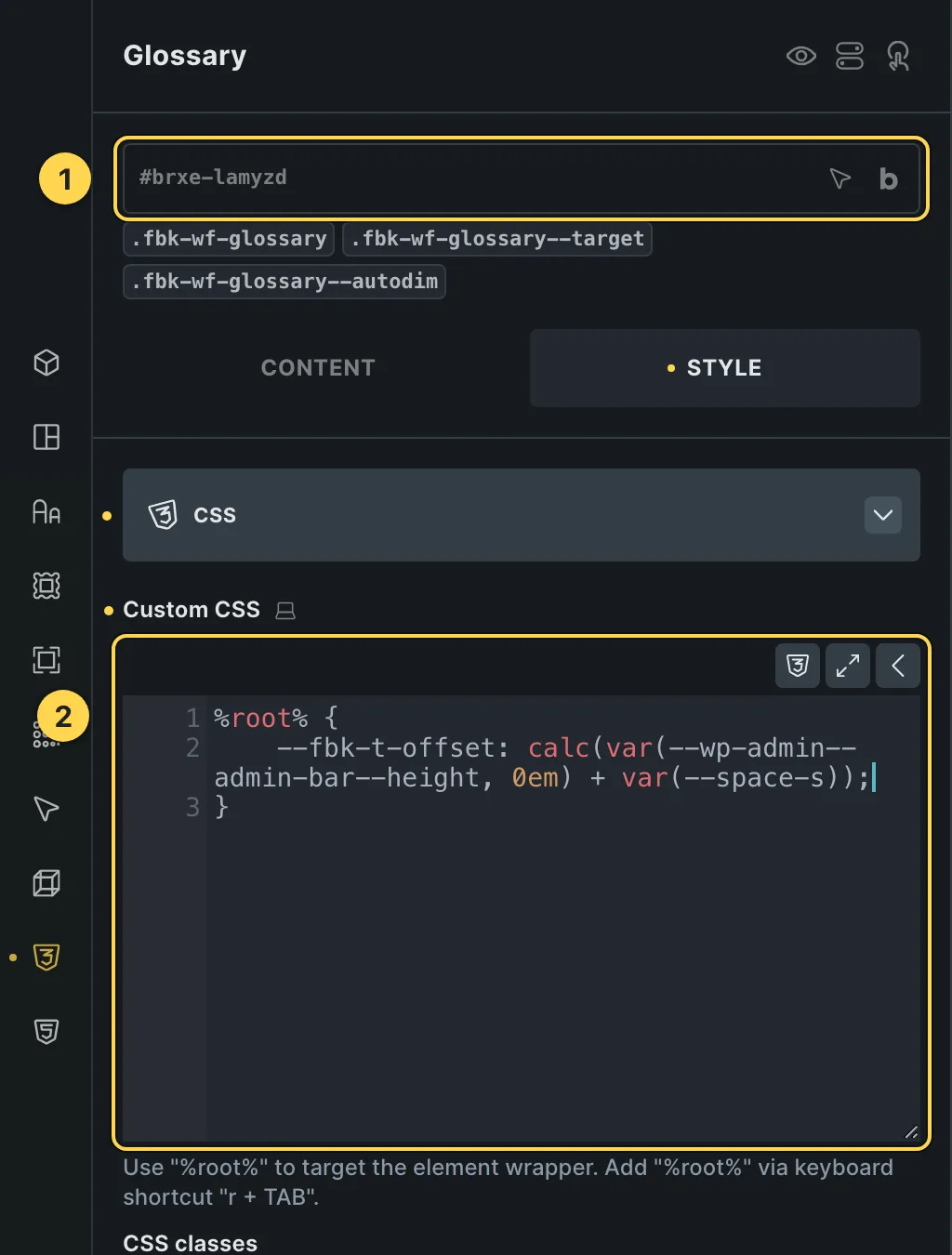
Task: Open conditions icon next to eye
Action: tap(850, 56)
